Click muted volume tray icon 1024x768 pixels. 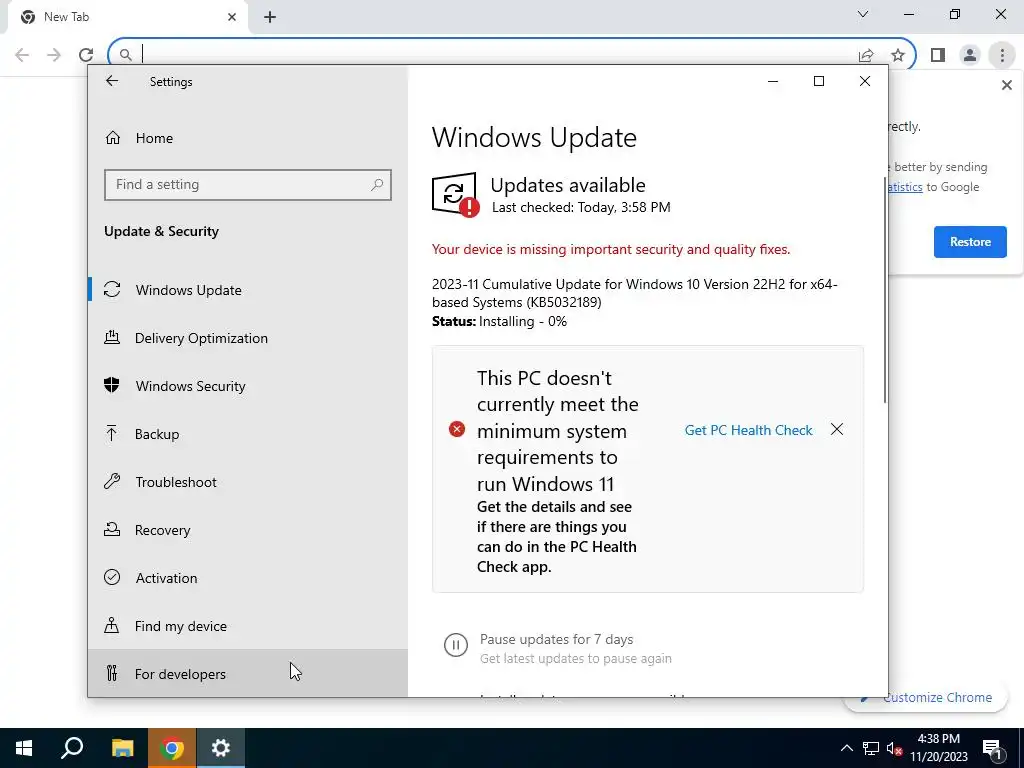point(895,748)
